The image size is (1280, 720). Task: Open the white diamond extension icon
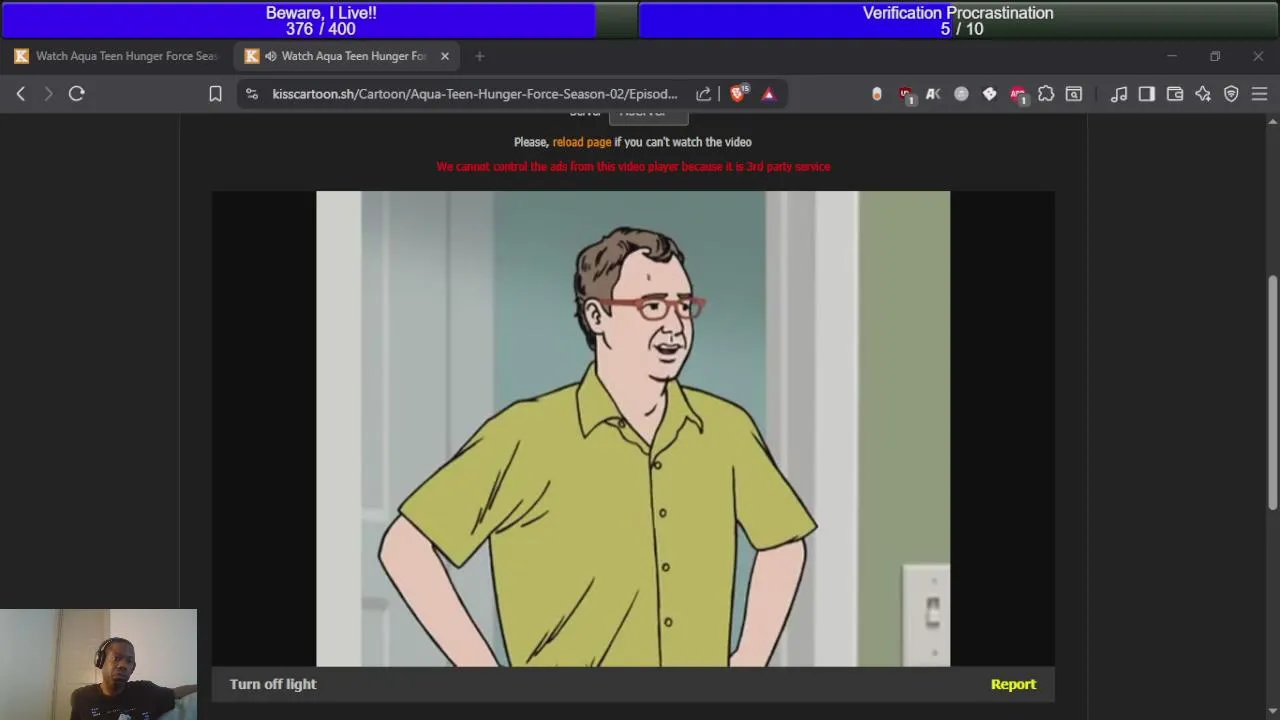989,94
